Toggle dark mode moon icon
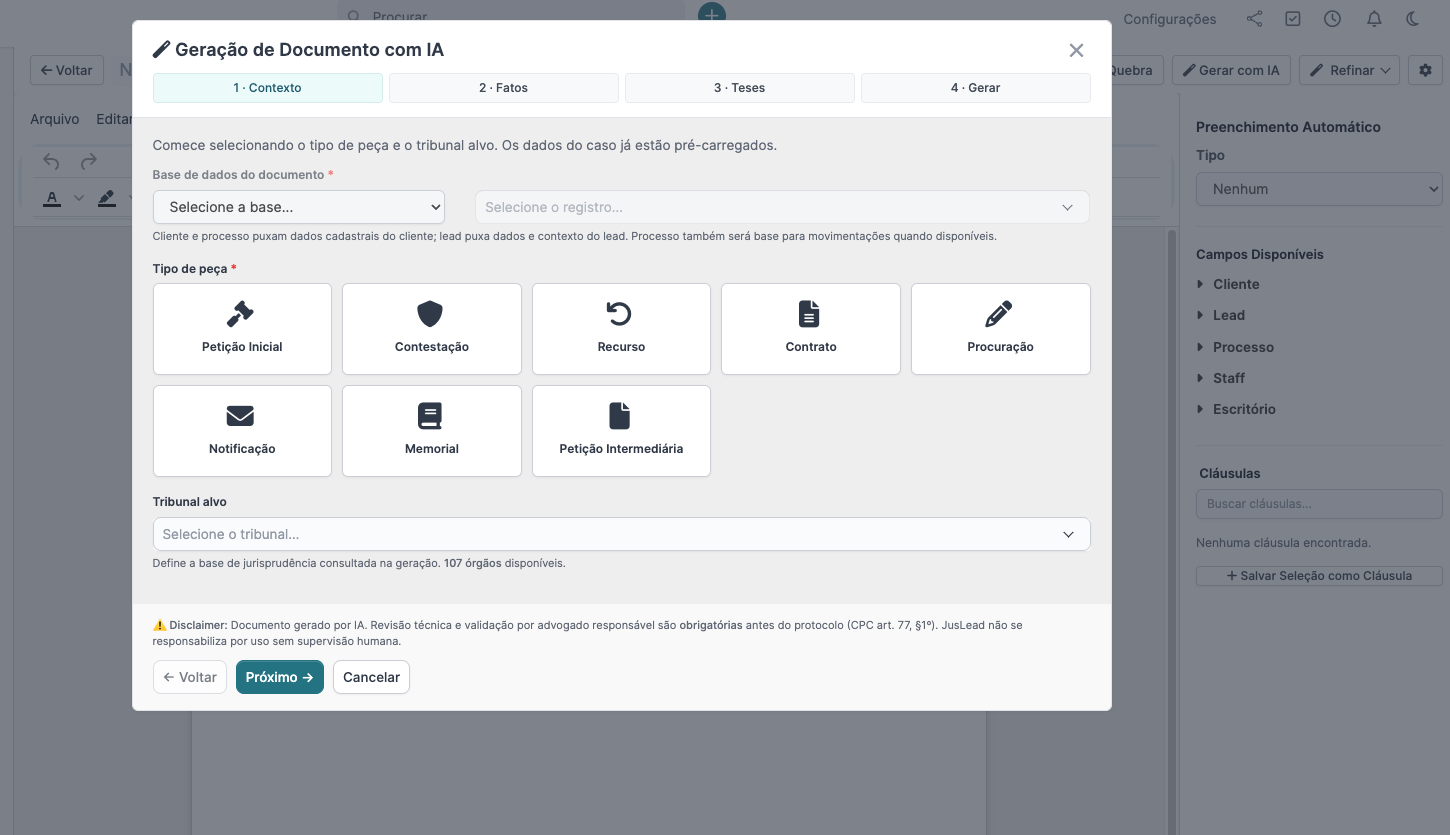The height and width of the screenshot is (835, 1450). [1413, 19]
